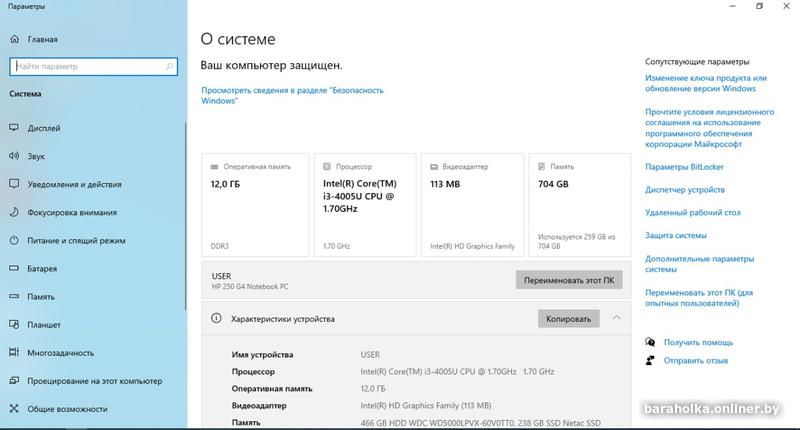The height and width of the screenshot is (430, 800).
Task: Open Питание и спящий режим section
Action: [x=77, y=240]
